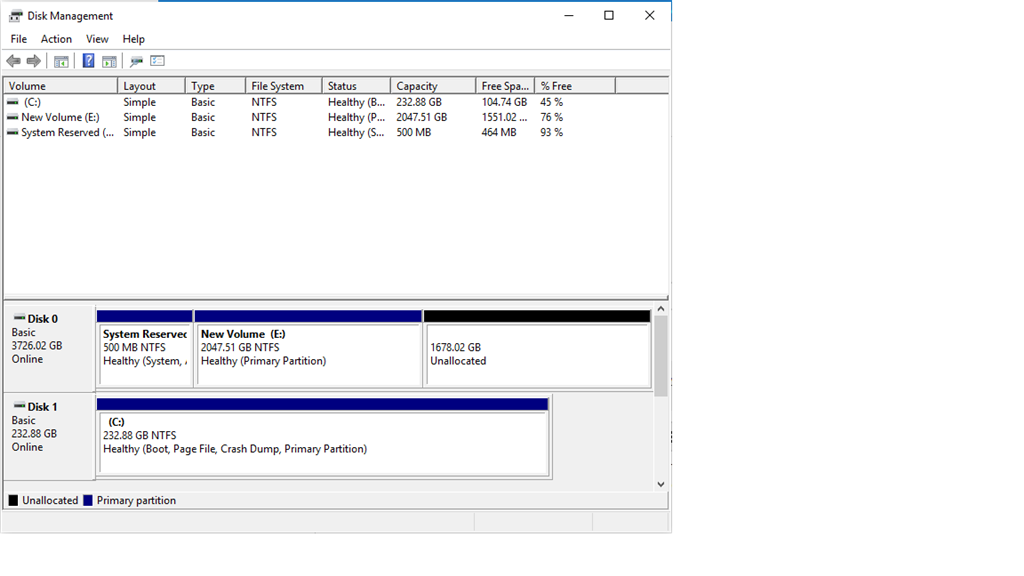Click the '93 %' free cell
1024x576 pixels.
click(x=551, y=132)
